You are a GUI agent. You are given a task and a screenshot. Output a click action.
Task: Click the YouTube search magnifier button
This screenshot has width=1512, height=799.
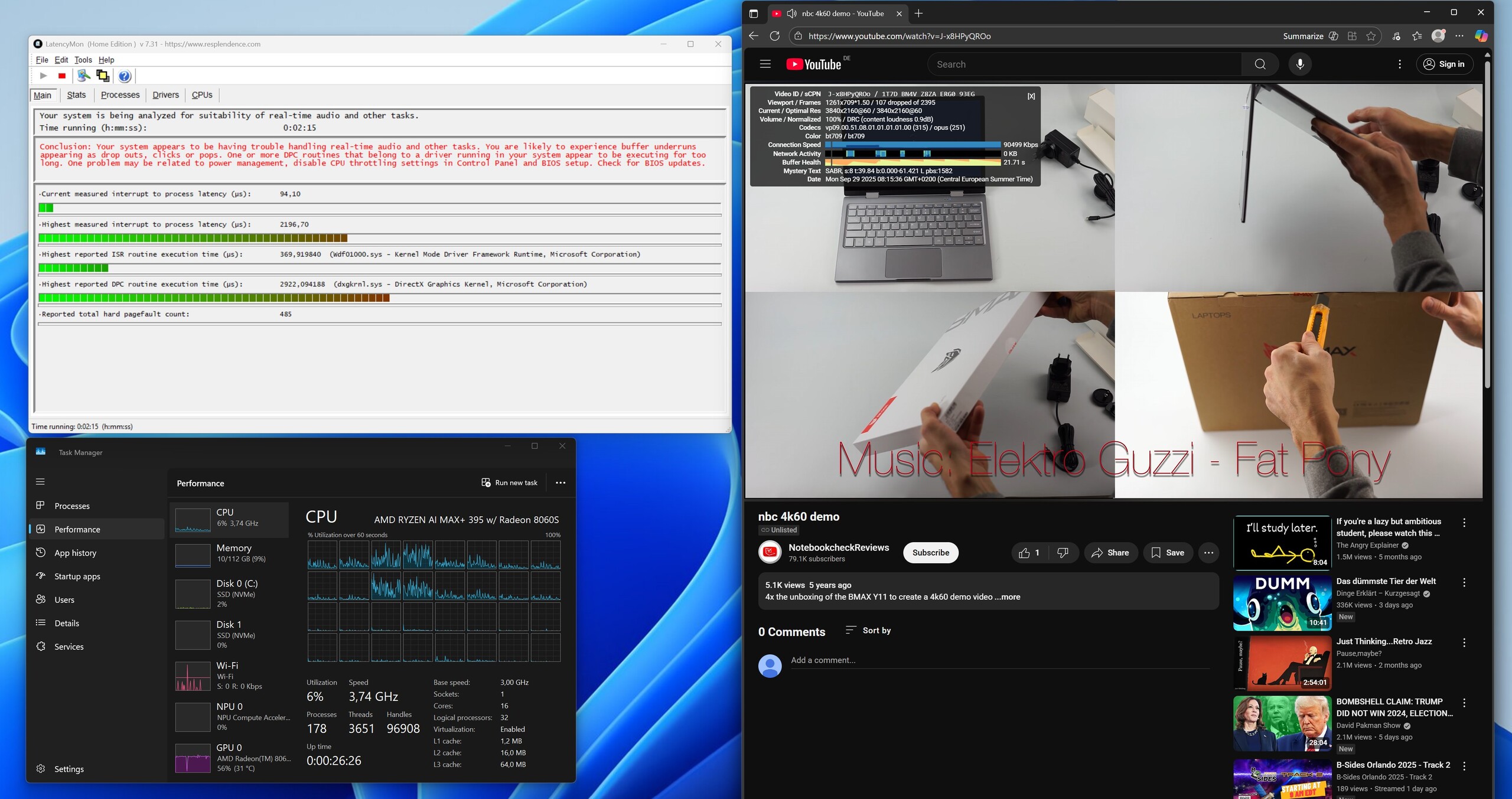click(1260, 64)
